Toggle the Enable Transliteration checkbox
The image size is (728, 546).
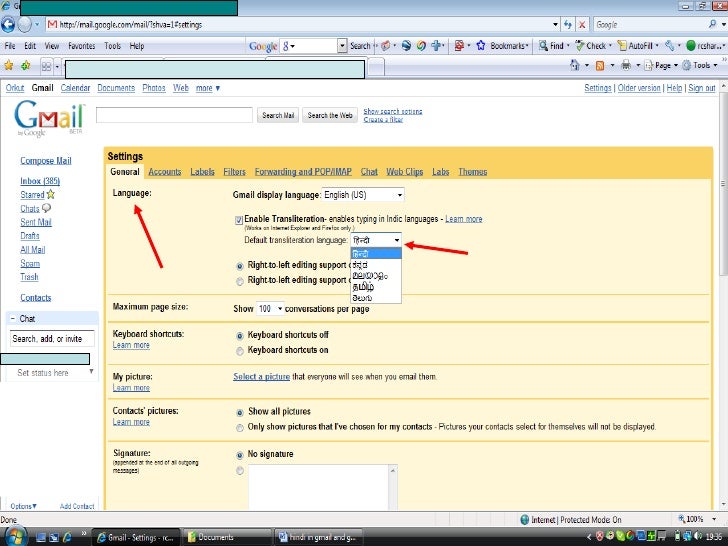tap(239, 220)
